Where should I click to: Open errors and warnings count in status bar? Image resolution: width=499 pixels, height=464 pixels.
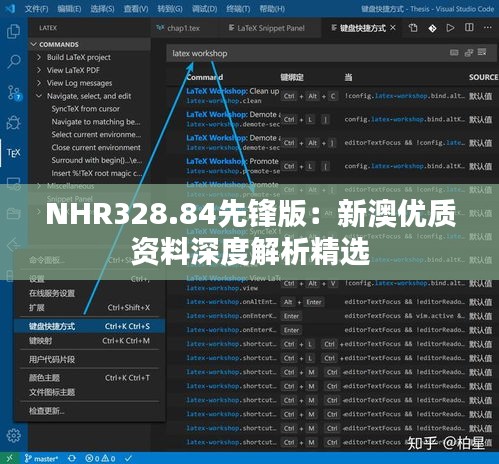100,459
